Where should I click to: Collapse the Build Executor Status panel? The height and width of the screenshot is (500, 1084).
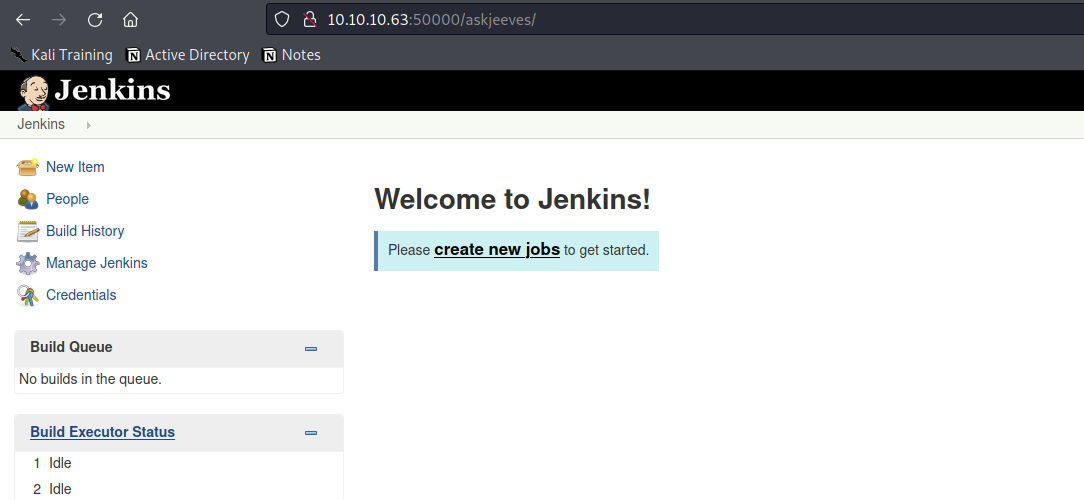(x=311, y=434)
